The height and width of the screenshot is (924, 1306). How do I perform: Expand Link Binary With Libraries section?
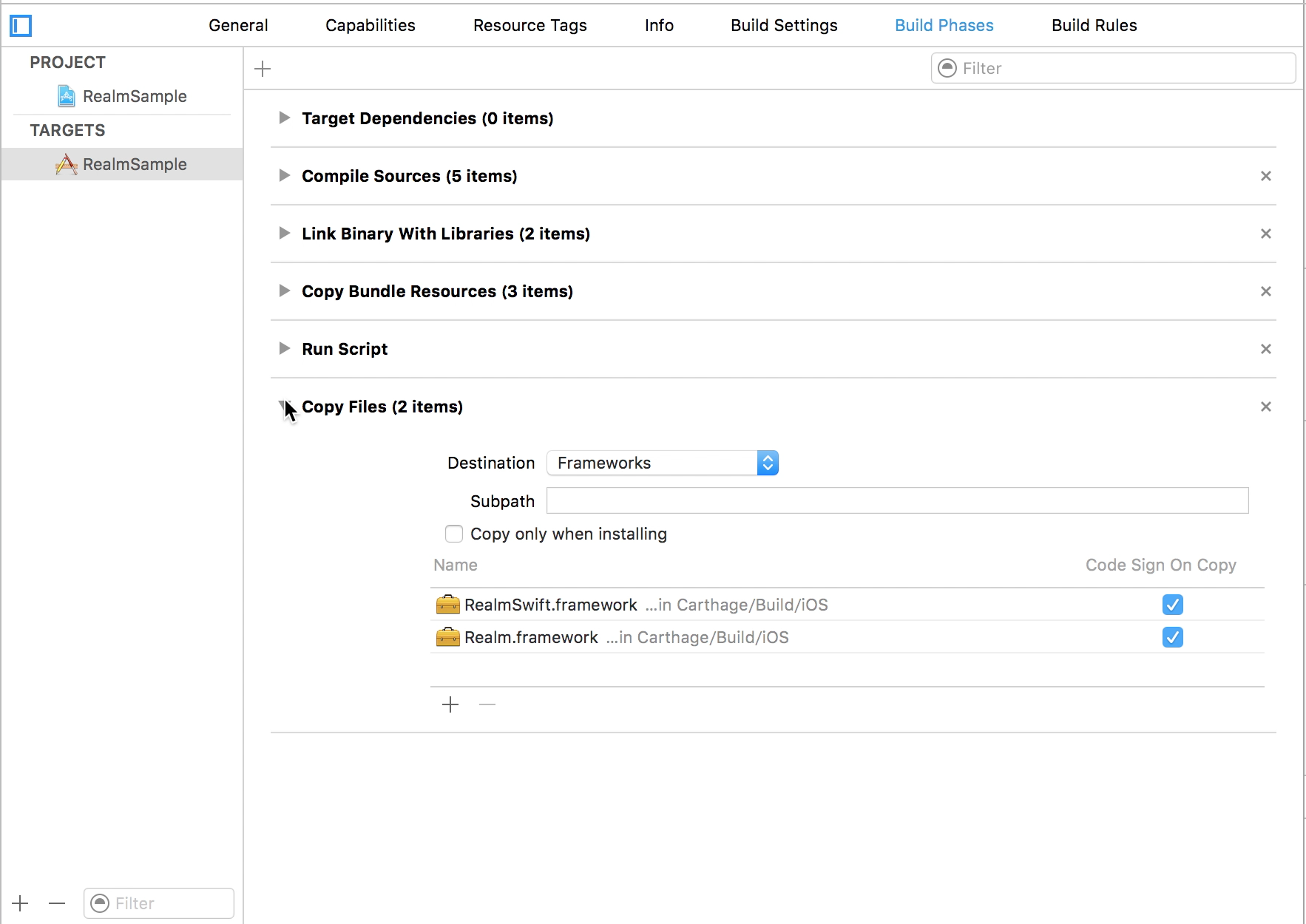tap(284, 234)
